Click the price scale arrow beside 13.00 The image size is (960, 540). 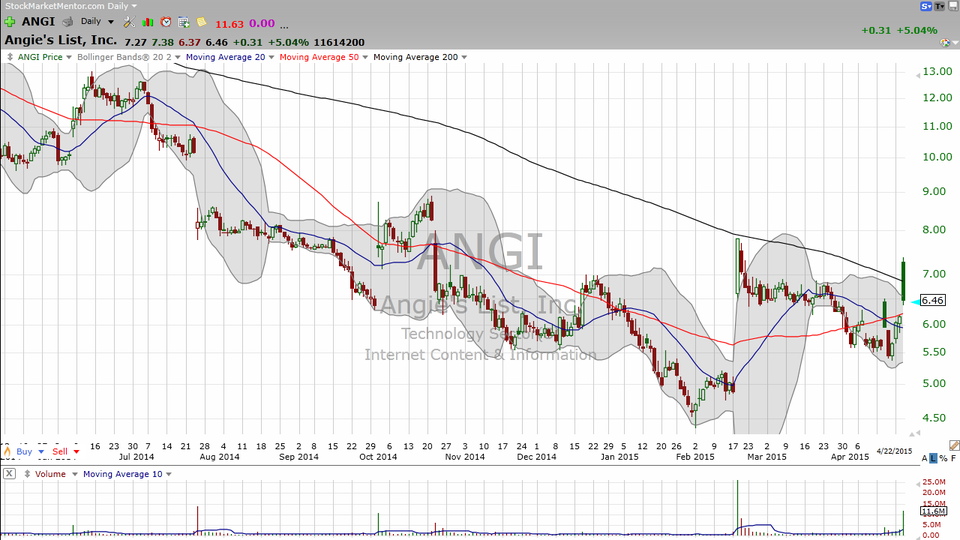click(x=917, y=76)
